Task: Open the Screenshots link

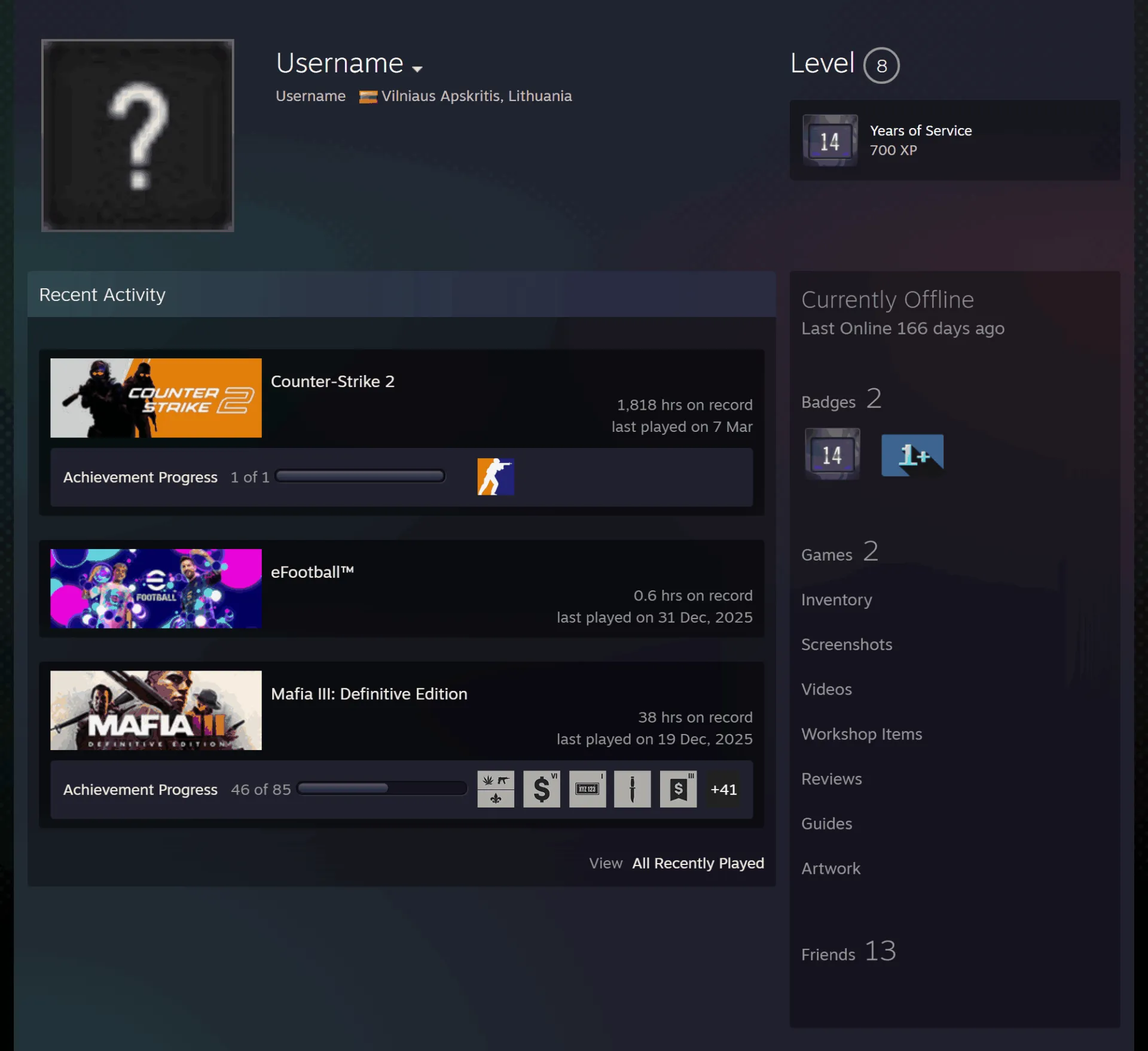Action: click(847, 644)
